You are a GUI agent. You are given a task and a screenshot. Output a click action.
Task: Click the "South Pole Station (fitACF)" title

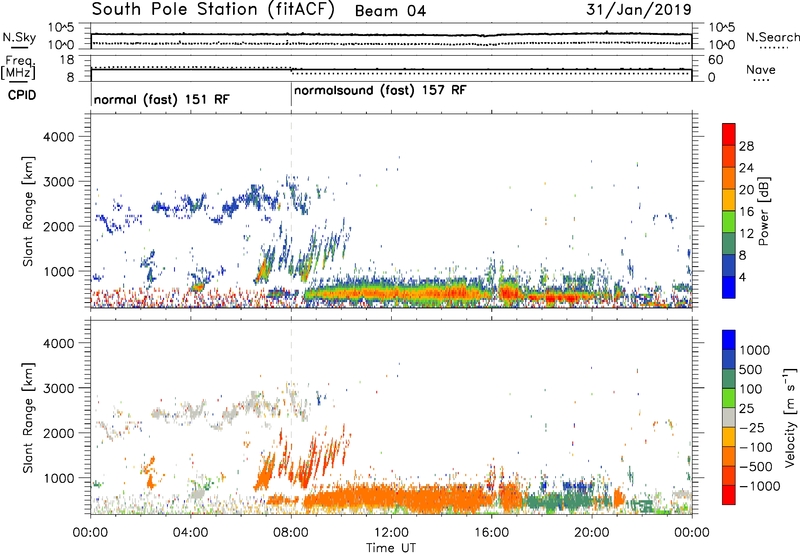click(x=213, y=10)
